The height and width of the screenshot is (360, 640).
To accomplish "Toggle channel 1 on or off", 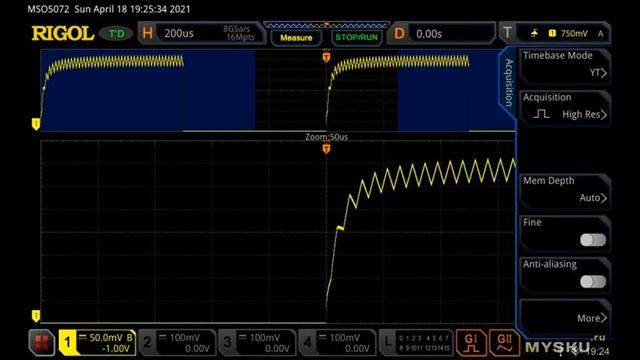I will click(67, 342).
